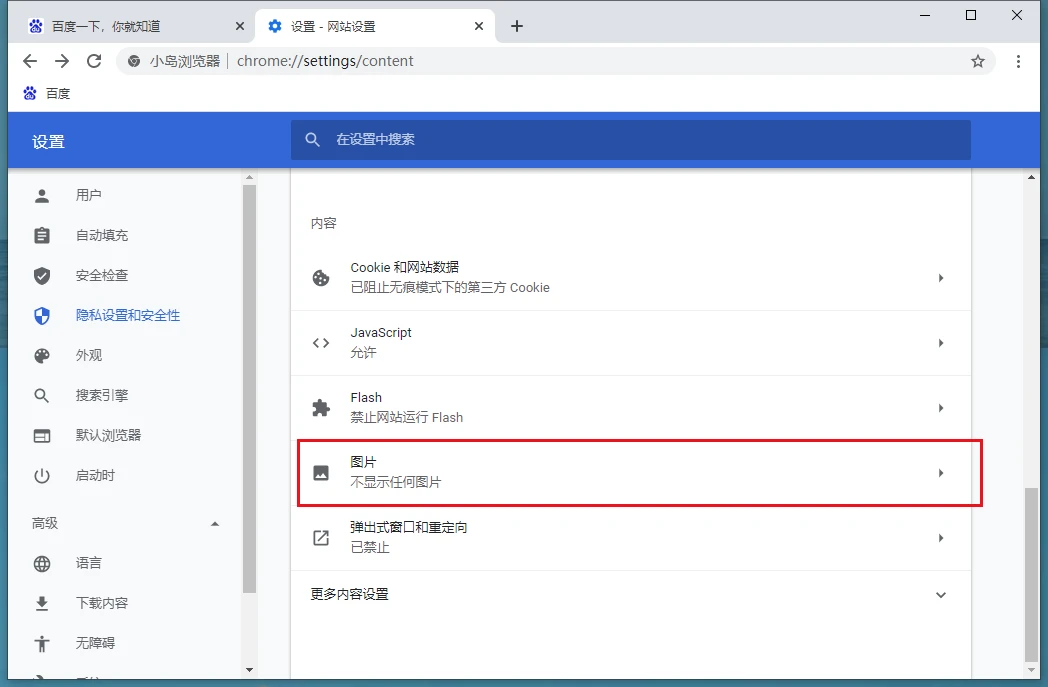Click the Cookie icon in content list
Viewport: 1048px width, 687px height.
click(x=321, y=278)
